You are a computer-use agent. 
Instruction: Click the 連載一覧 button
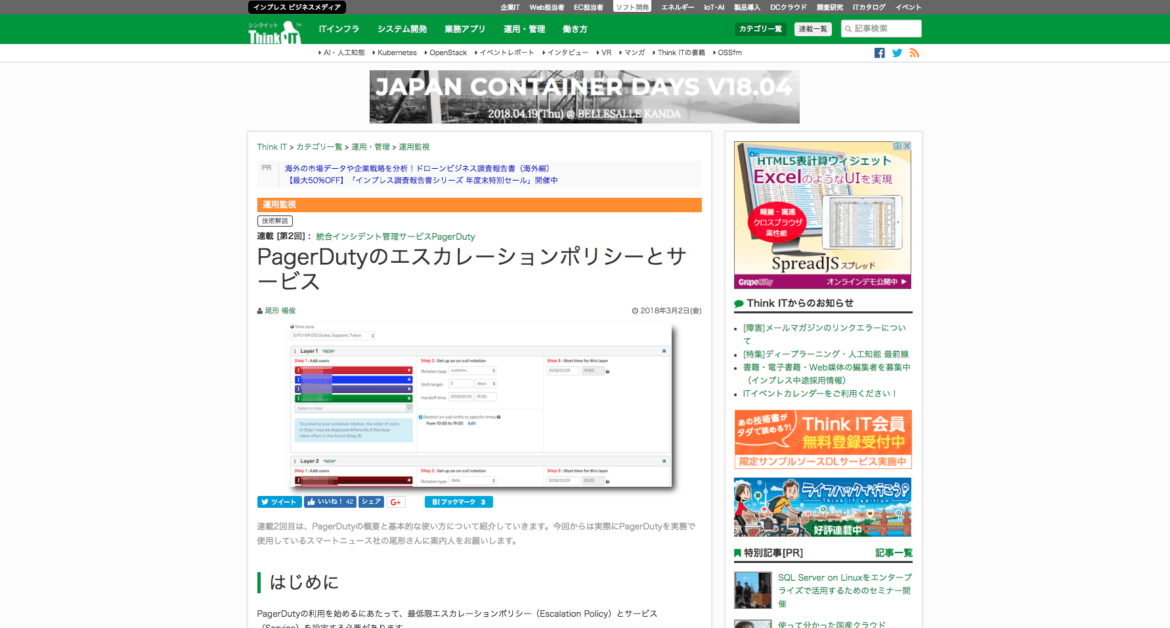coord(813,29)
